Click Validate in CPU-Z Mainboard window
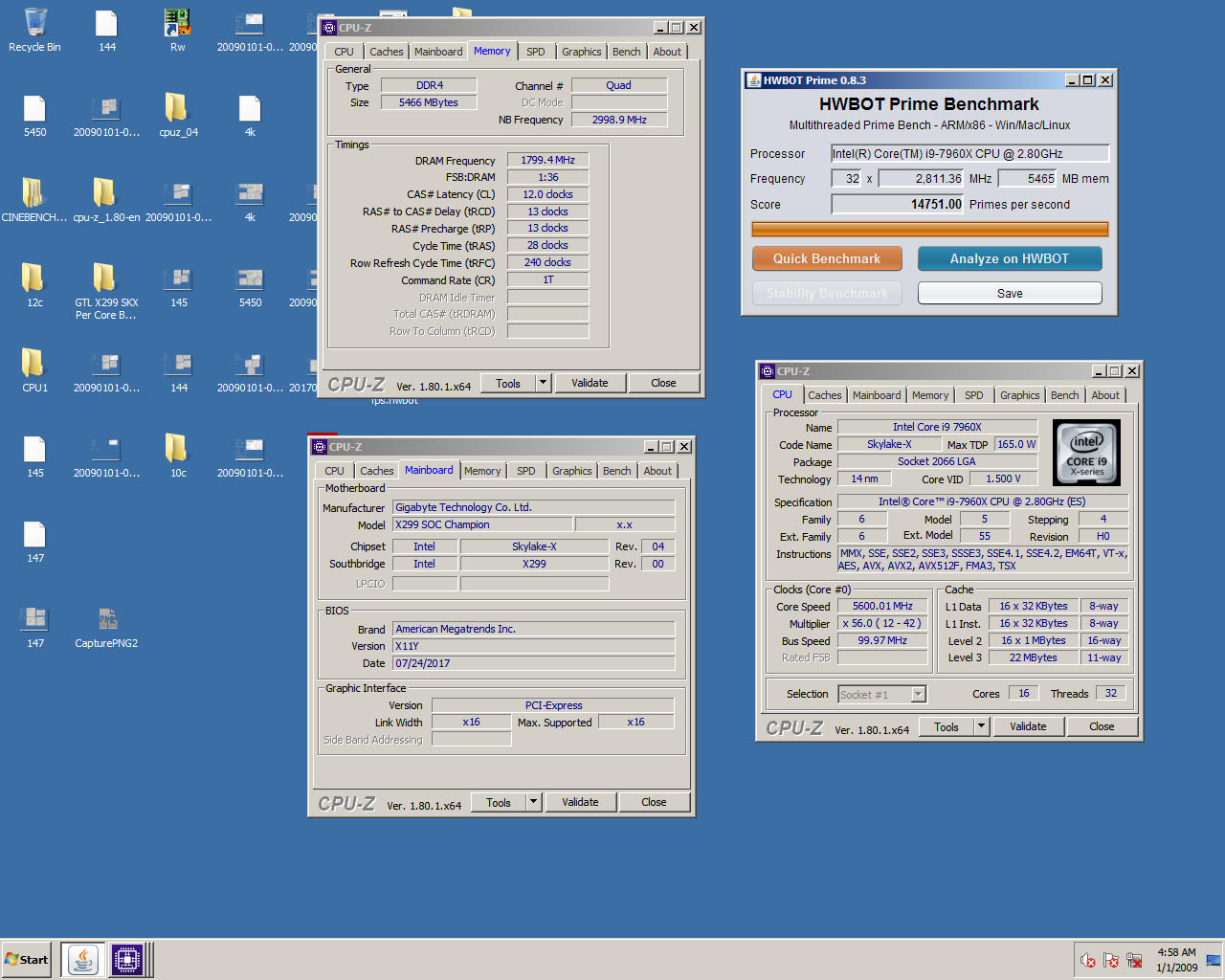 click(x=580, y=802)
